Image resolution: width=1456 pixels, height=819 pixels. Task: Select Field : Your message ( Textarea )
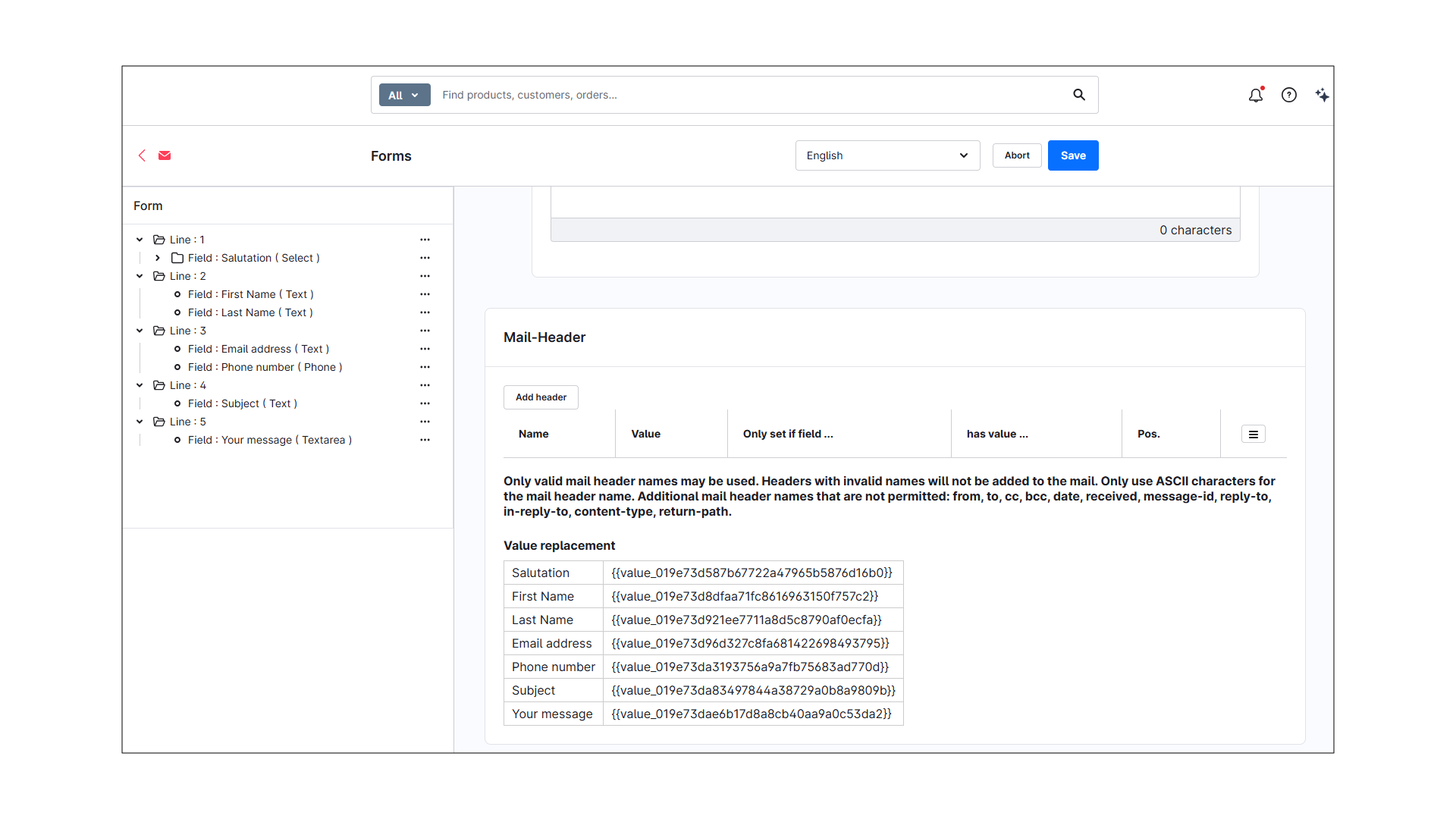pos(270,440)
